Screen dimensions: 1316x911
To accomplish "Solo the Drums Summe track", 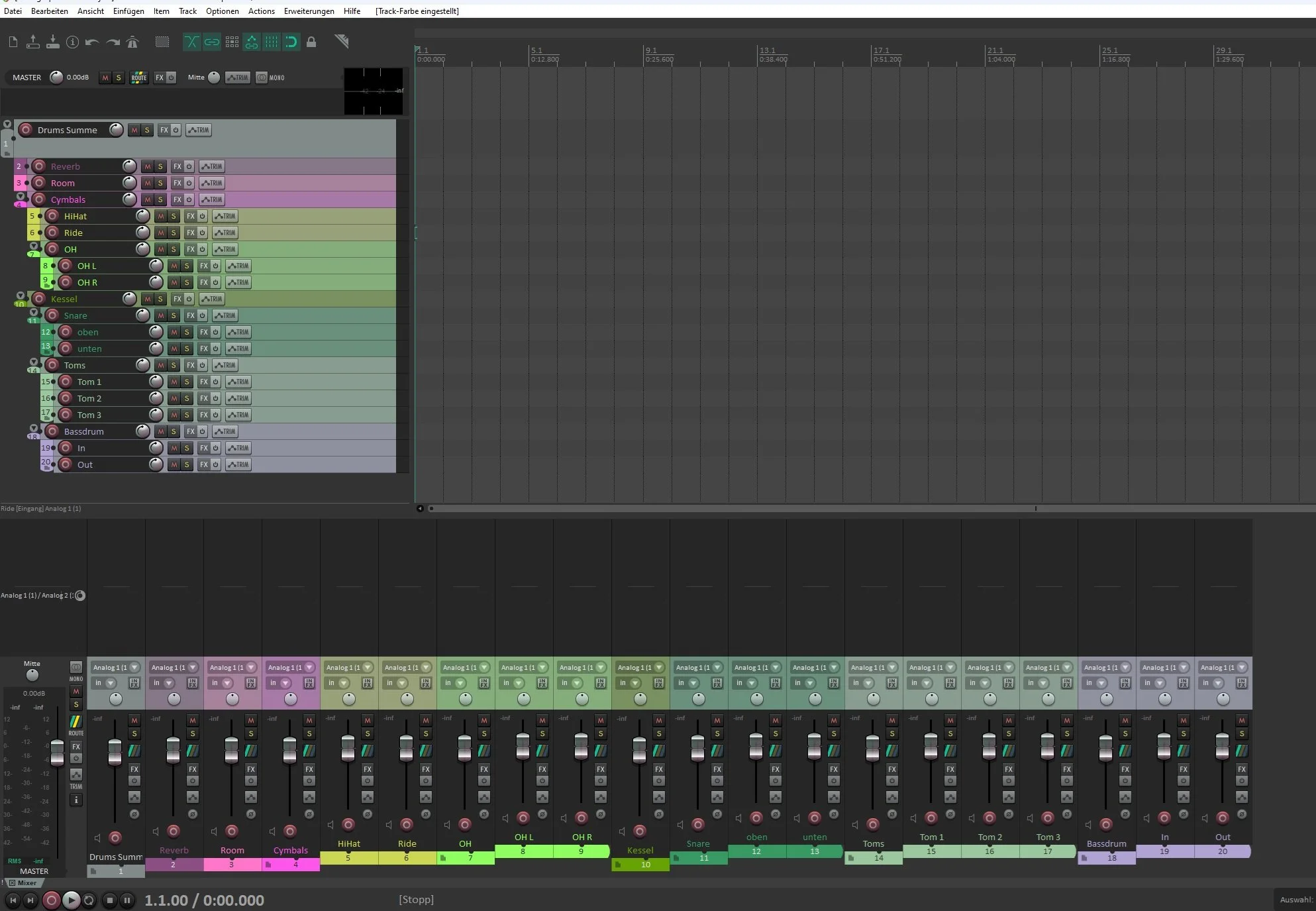I will [147, 130].
